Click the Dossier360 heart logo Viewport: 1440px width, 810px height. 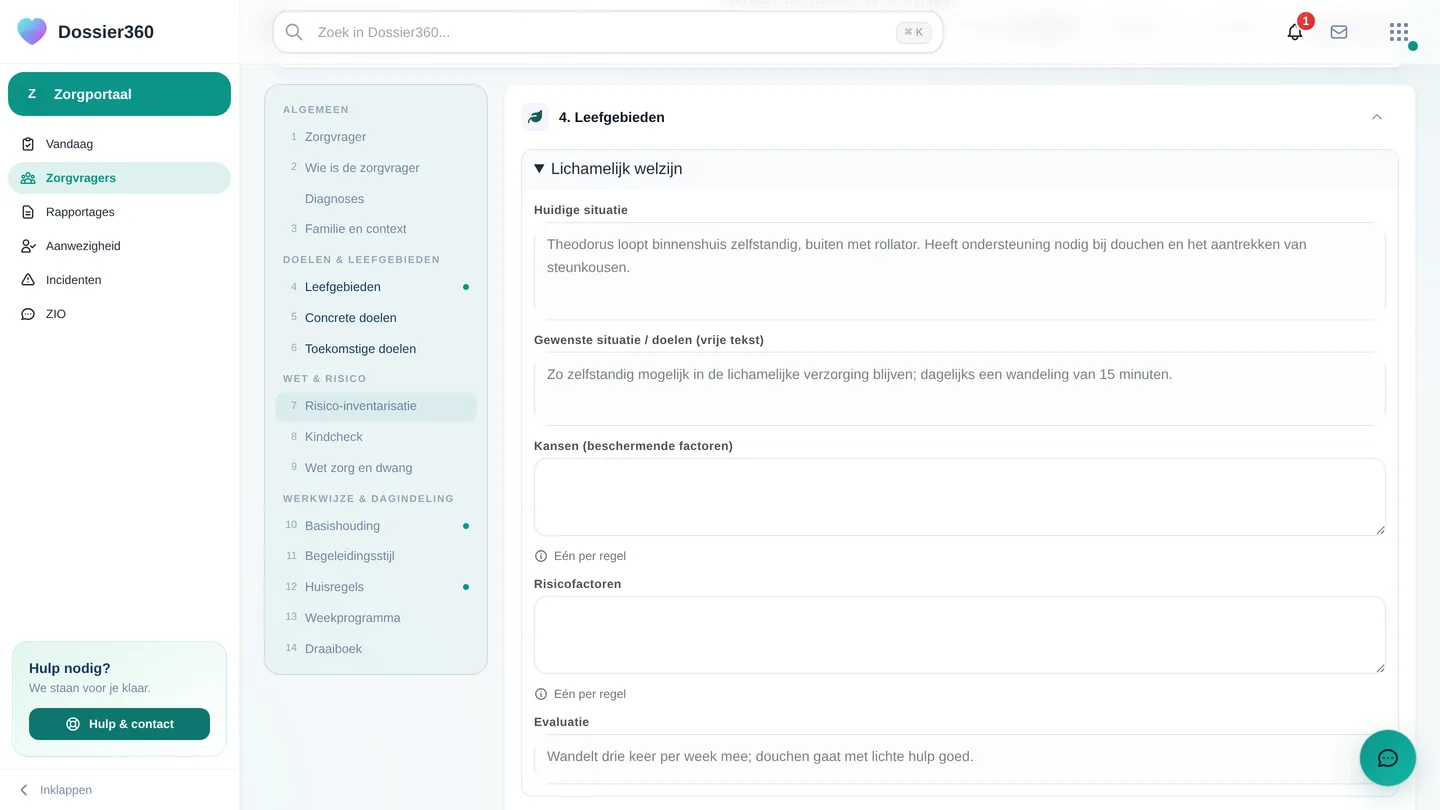(32, 31)
